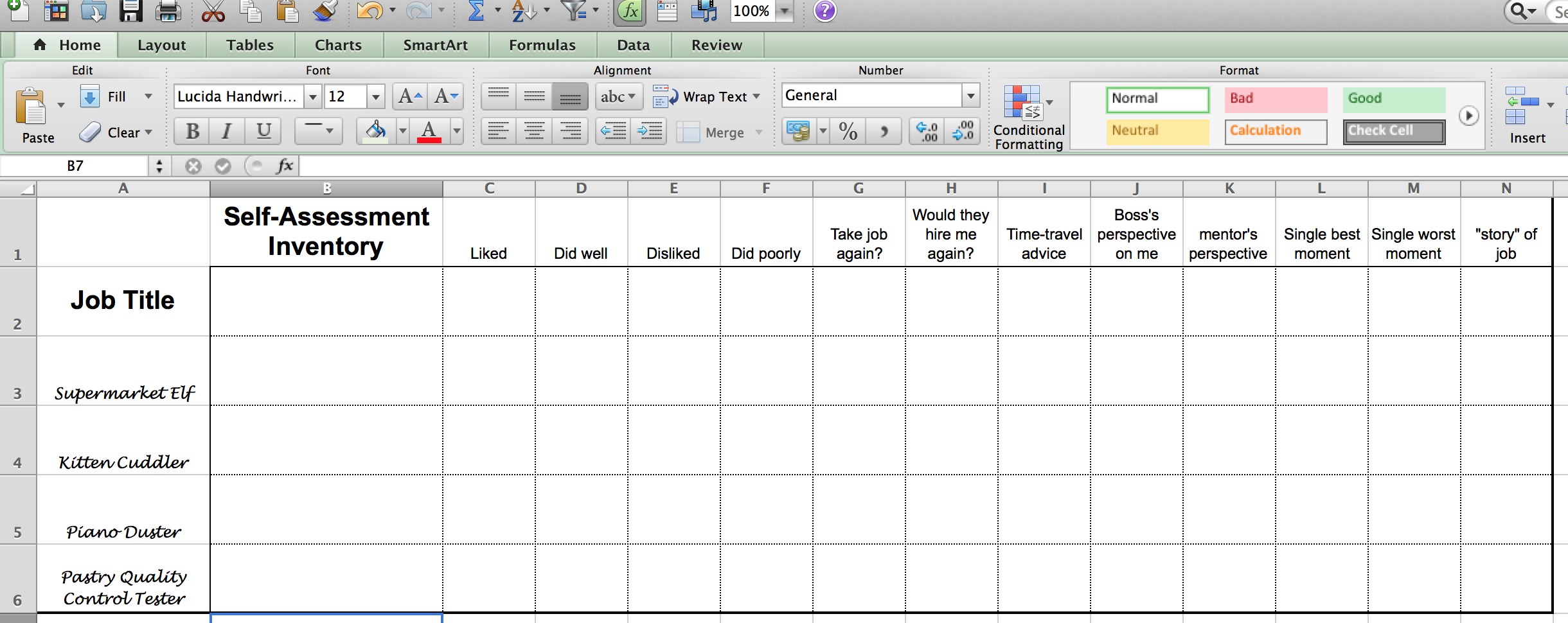Click the Print icon in toolbar
The image size is (1568, 623).
click(168, 11)
